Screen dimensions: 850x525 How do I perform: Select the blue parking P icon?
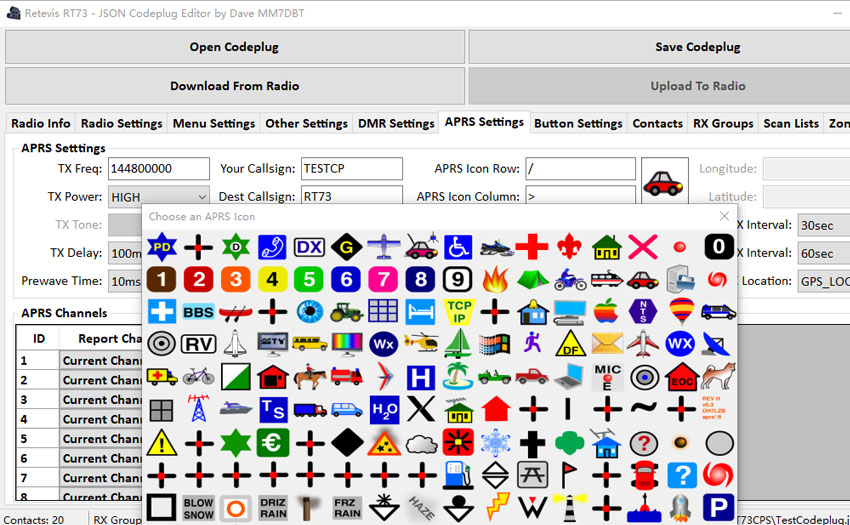pyautogui.click(x=718, y=507)
